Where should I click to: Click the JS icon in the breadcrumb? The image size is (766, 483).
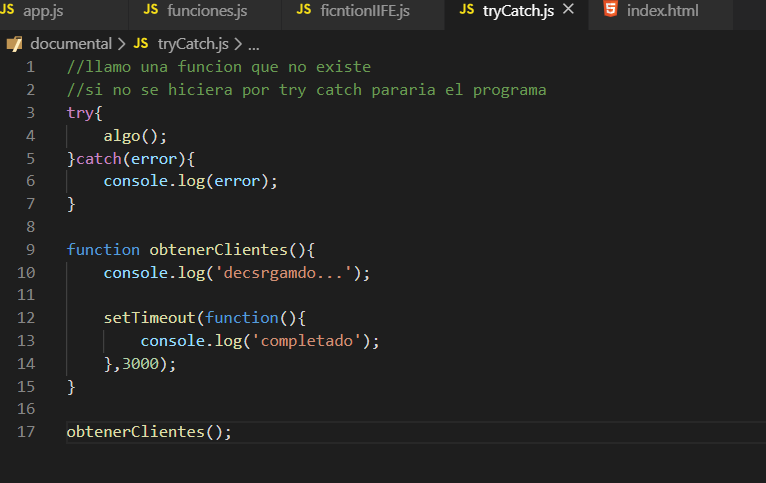(141, 43)
